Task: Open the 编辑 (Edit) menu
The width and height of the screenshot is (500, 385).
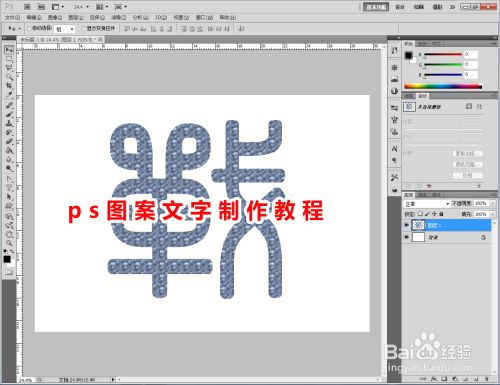Action: click(x=34, y=17)
